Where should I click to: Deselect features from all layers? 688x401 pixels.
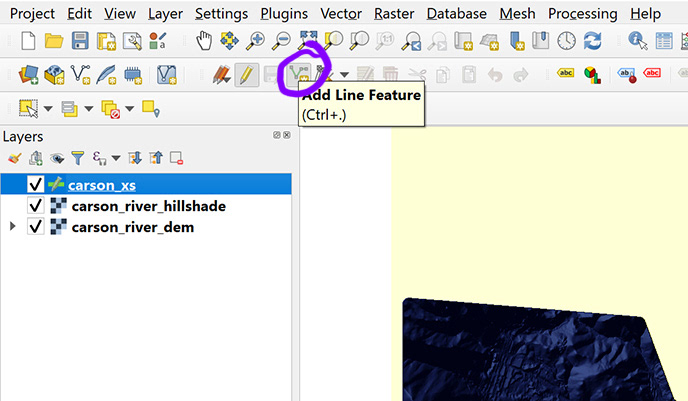pyautogui.click(x=111, y=109)
